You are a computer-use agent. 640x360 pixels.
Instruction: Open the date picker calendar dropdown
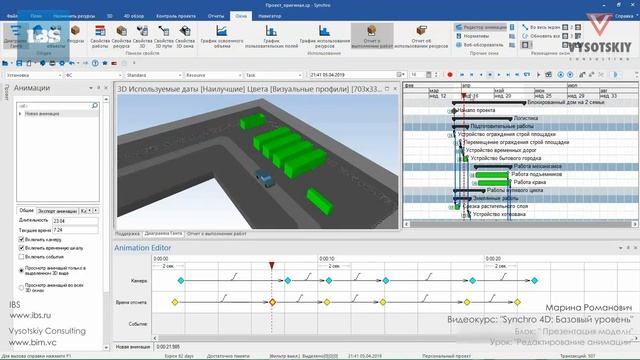[x=400, y=75]
